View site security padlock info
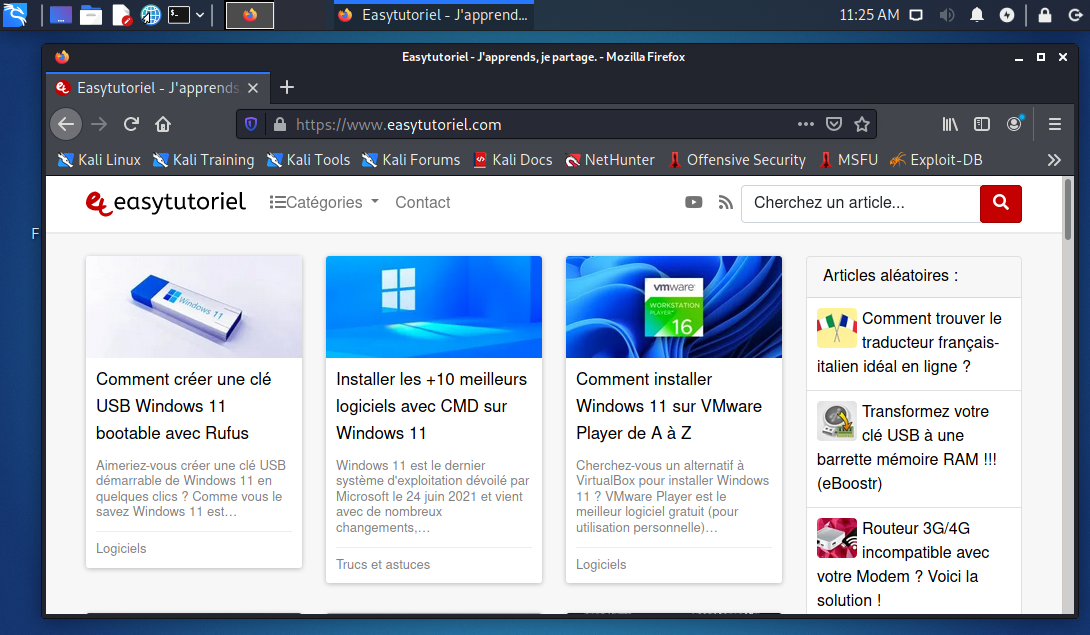This screenshot has height=635, width=1090. point(279,124)
